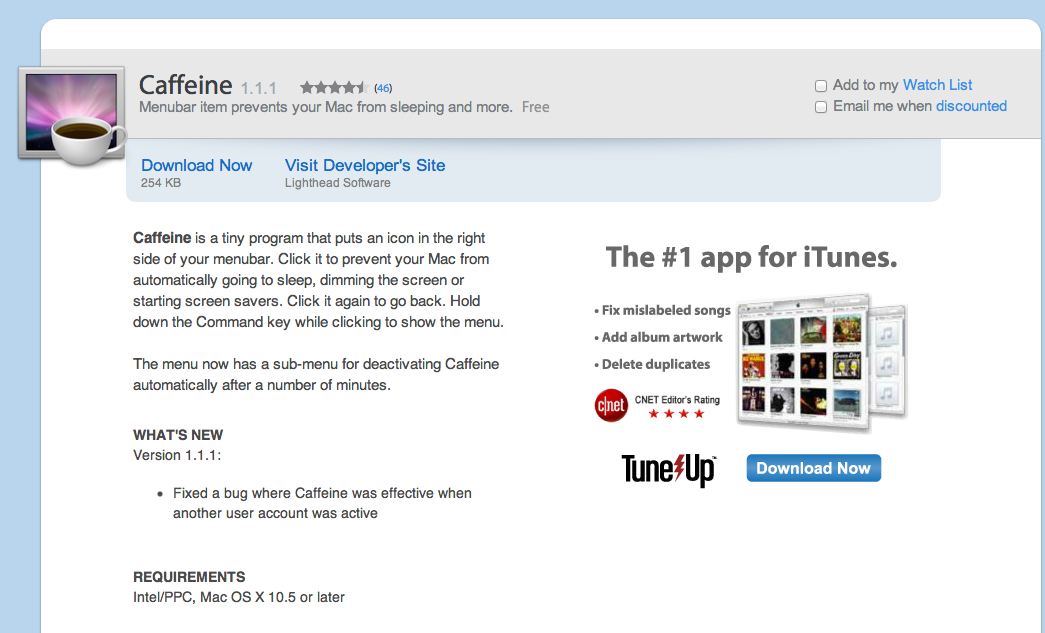Tick the Add to my Watch List checkbox
1045x633 pixels.
coord(821,86)
